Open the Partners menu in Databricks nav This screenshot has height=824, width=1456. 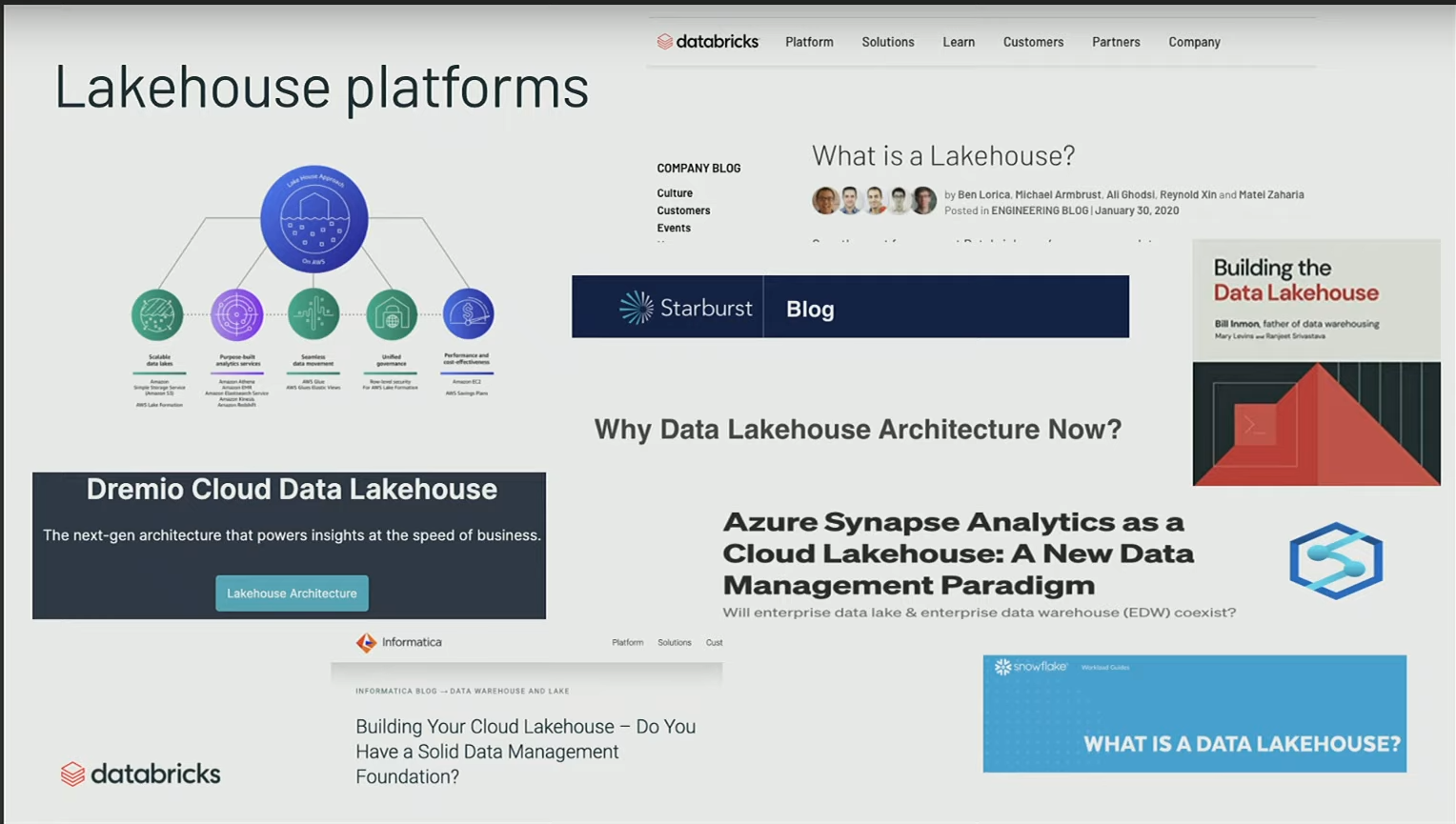1116,42
